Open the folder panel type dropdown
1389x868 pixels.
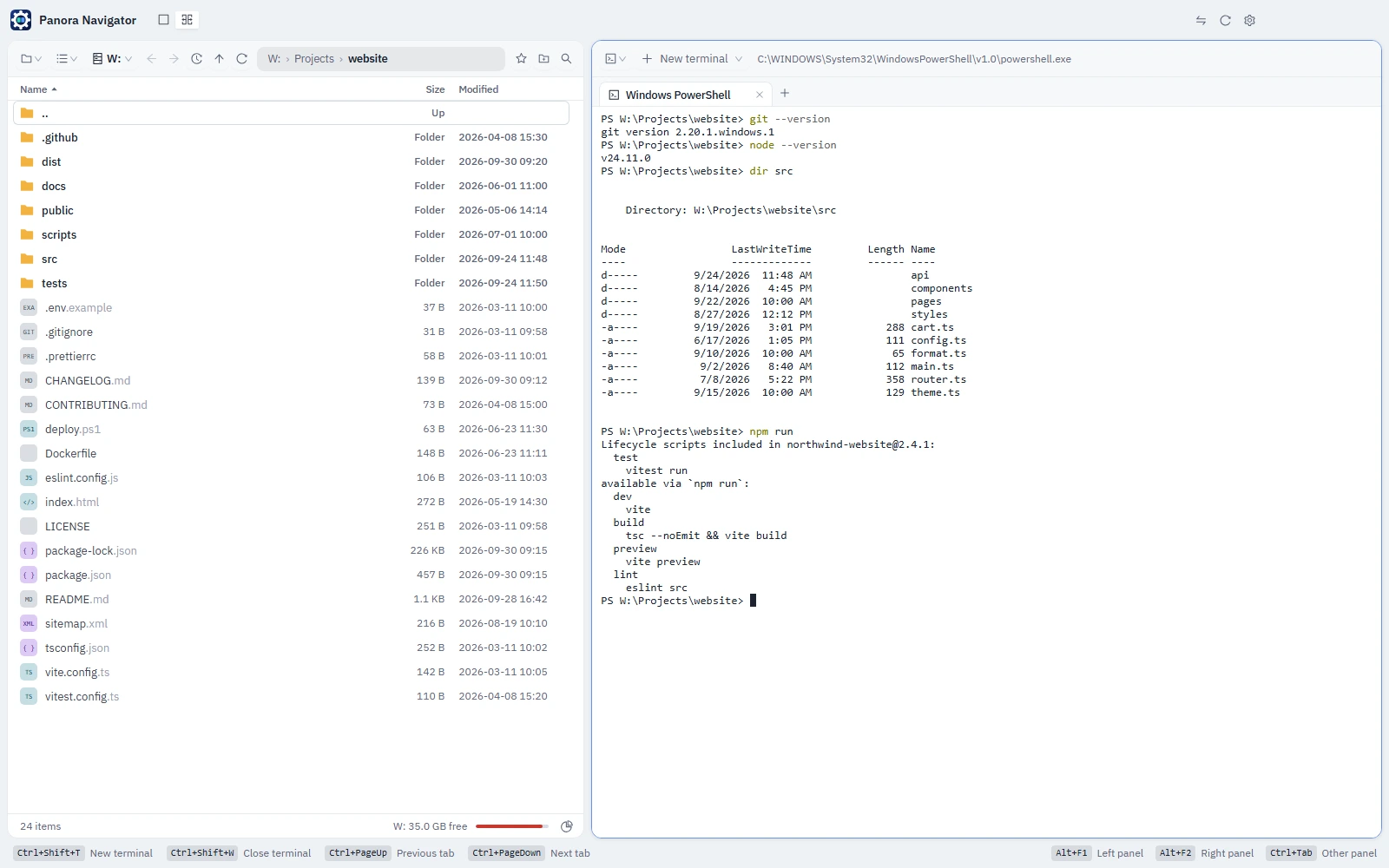coord(31,59)
